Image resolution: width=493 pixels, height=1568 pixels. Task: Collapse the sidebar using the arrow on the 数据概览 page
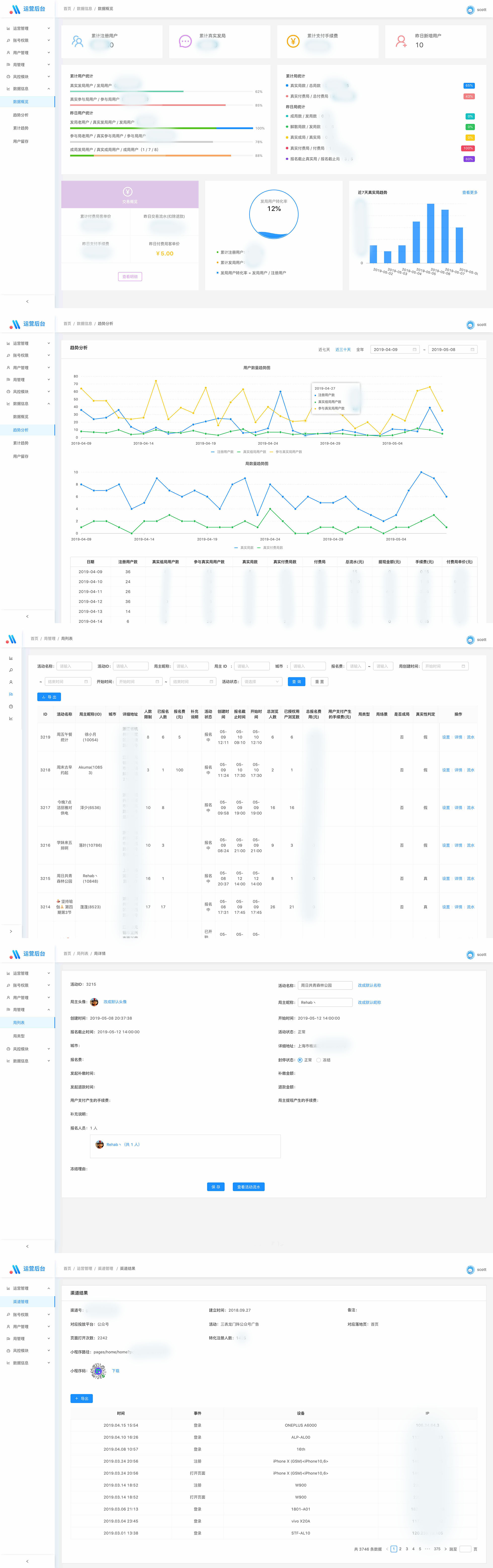[27, 301]
